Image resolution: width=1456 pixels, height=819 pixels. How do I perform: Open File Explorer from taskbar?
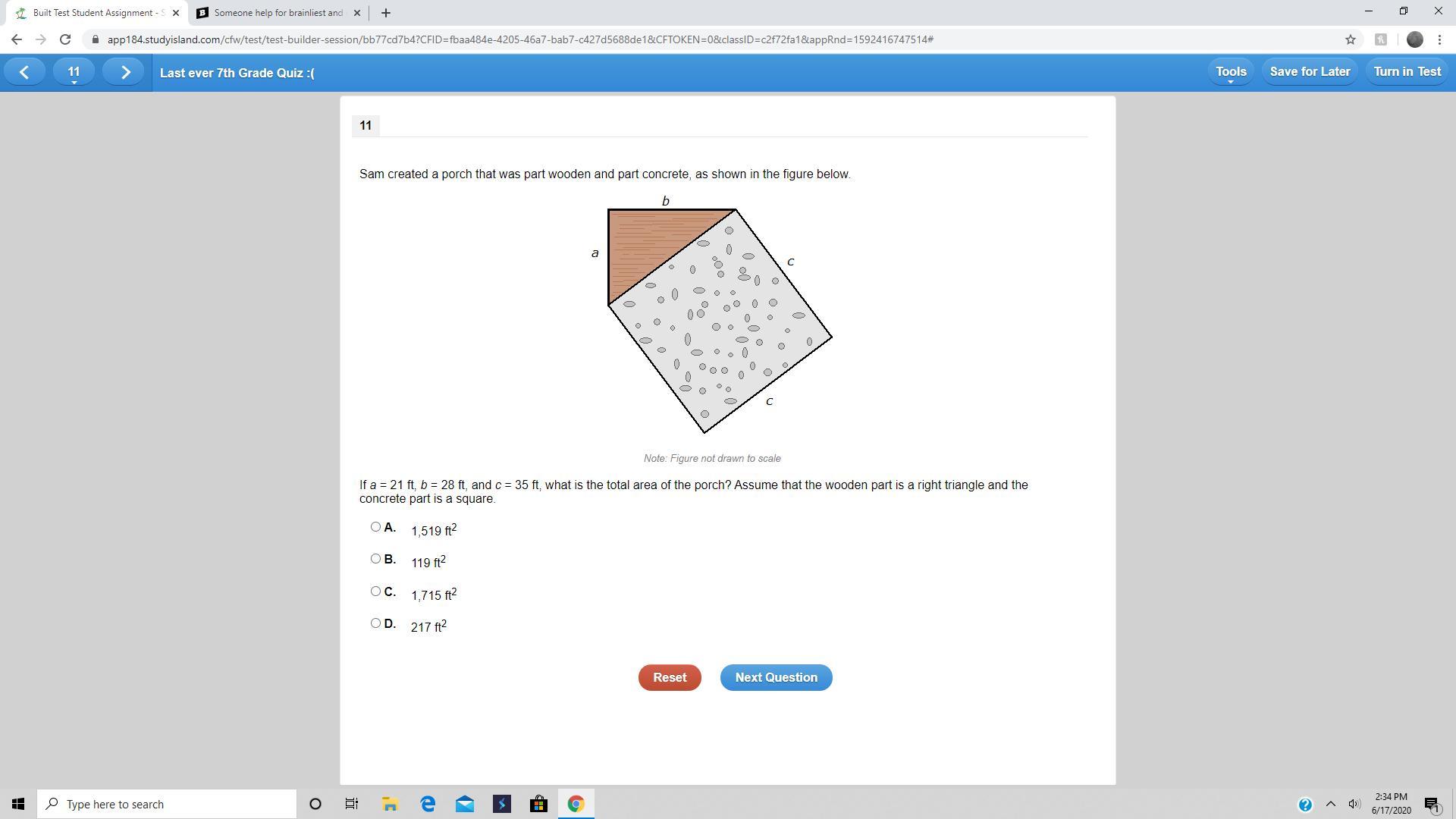pos(390,804)
